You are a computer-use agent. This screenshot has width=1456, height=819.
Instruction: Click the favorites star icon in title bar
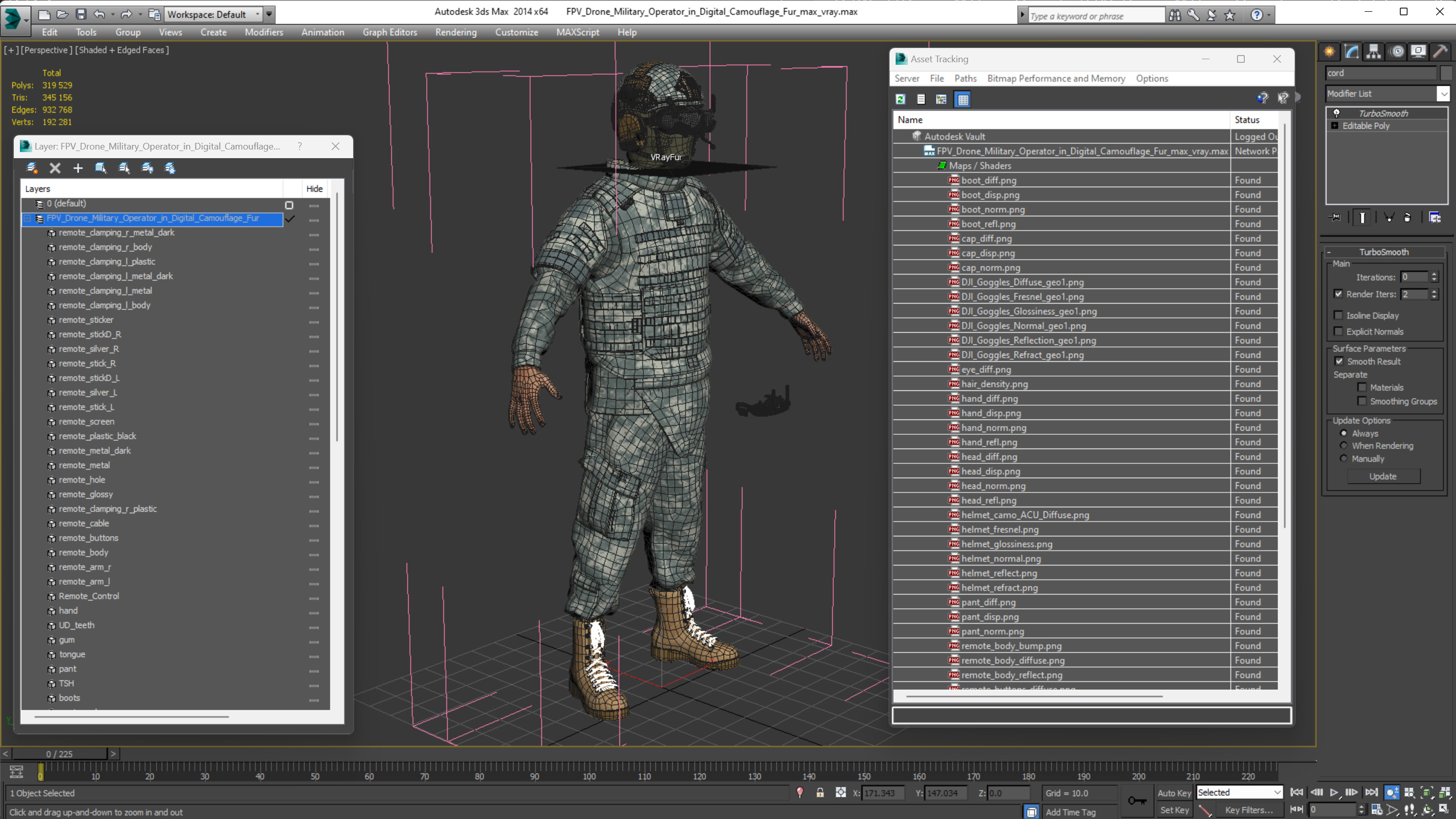click(x=1229, y=15)
